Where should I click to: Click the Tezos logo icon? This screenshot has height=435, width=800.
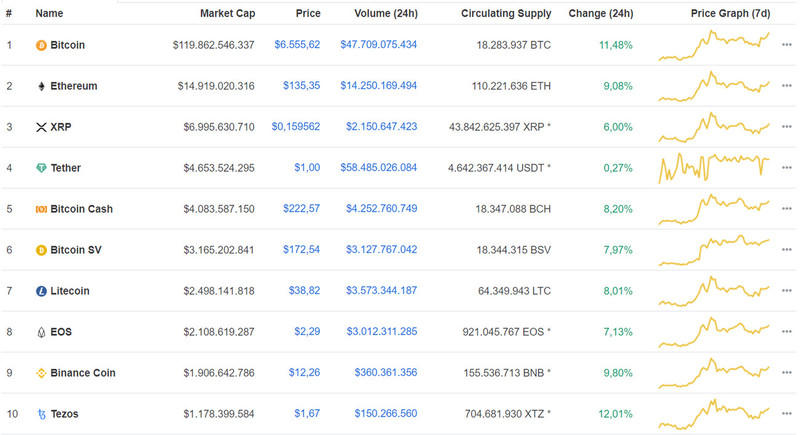pos(41,414)
